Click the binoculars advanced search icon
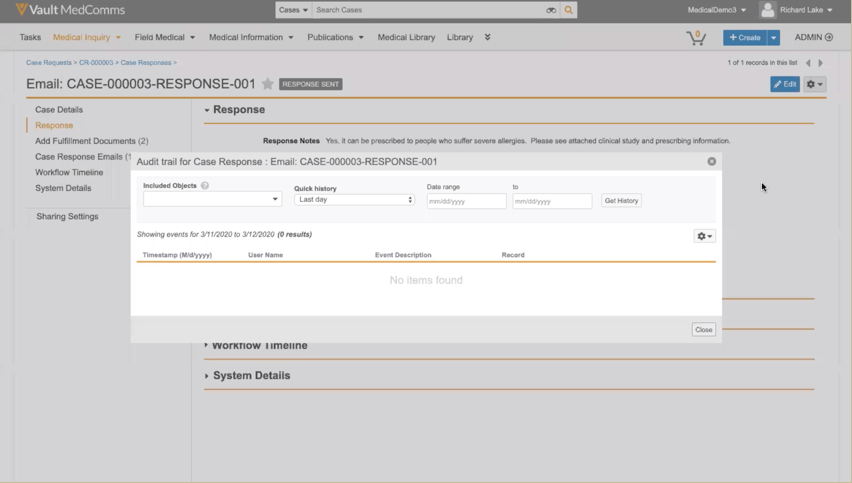 pos(550,10)
